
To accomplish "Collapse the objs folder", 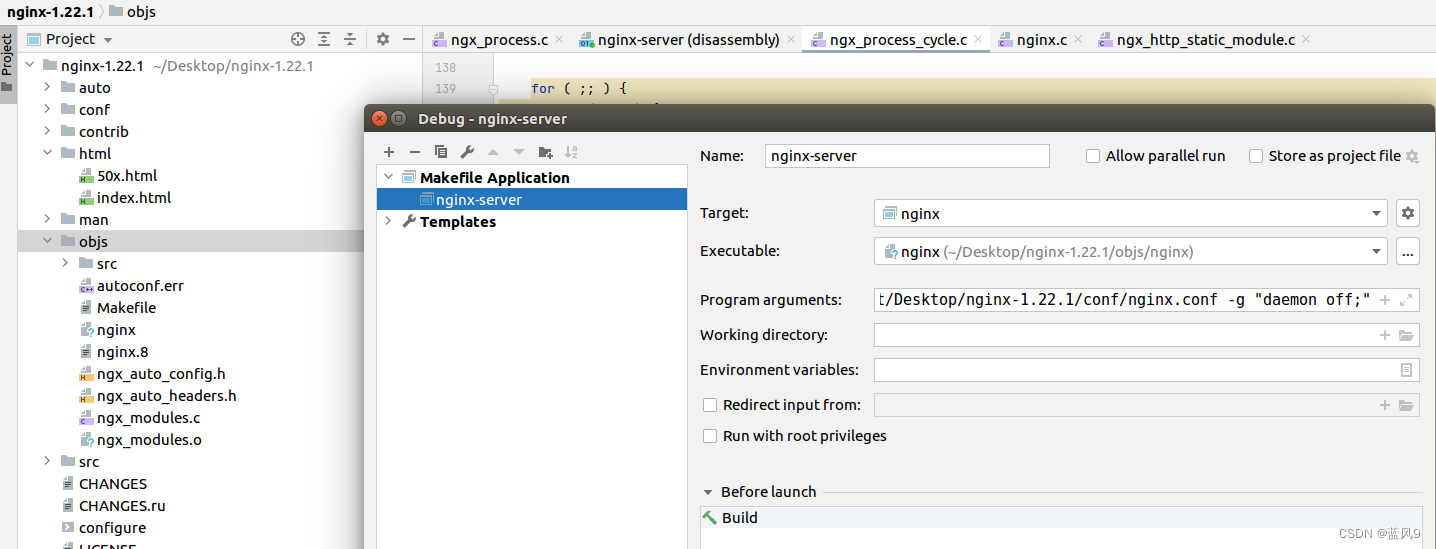I will click(x=47, y=242).
